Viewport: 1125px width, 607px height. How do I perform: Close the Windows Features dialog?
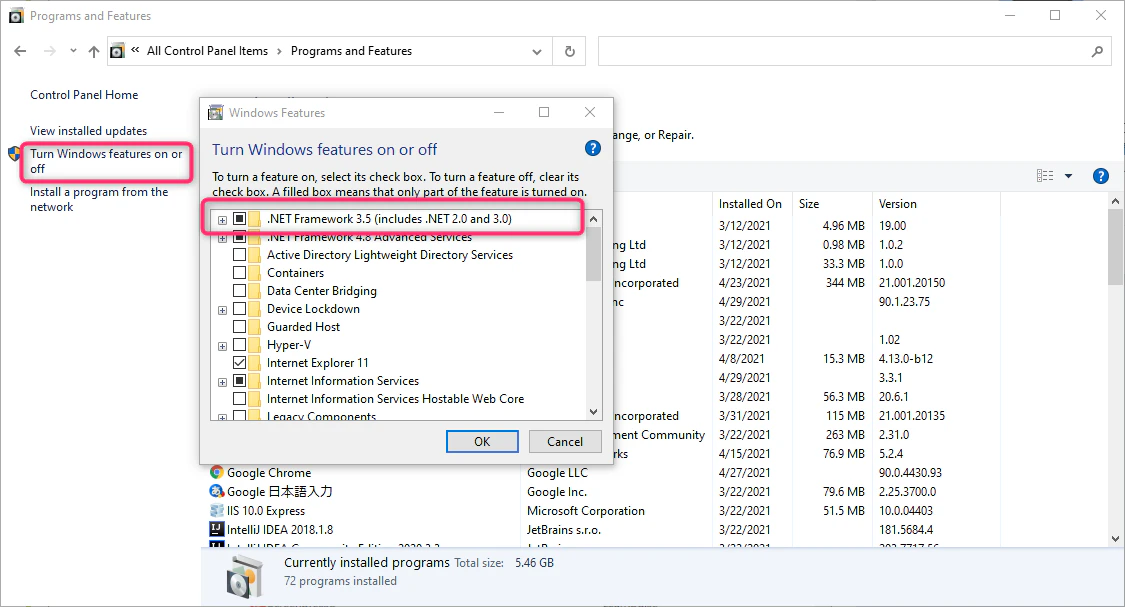(x=590, y=113)
